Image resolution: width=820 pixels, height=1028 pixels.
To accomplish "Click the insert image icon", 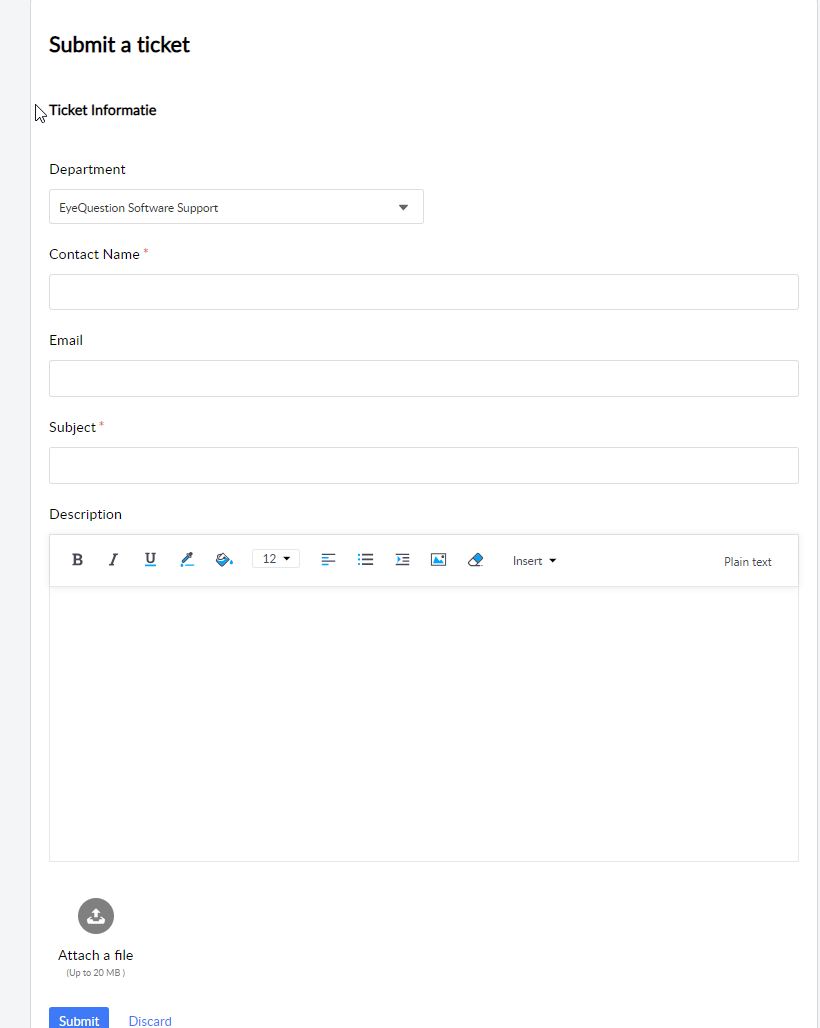I will [438, 560].
